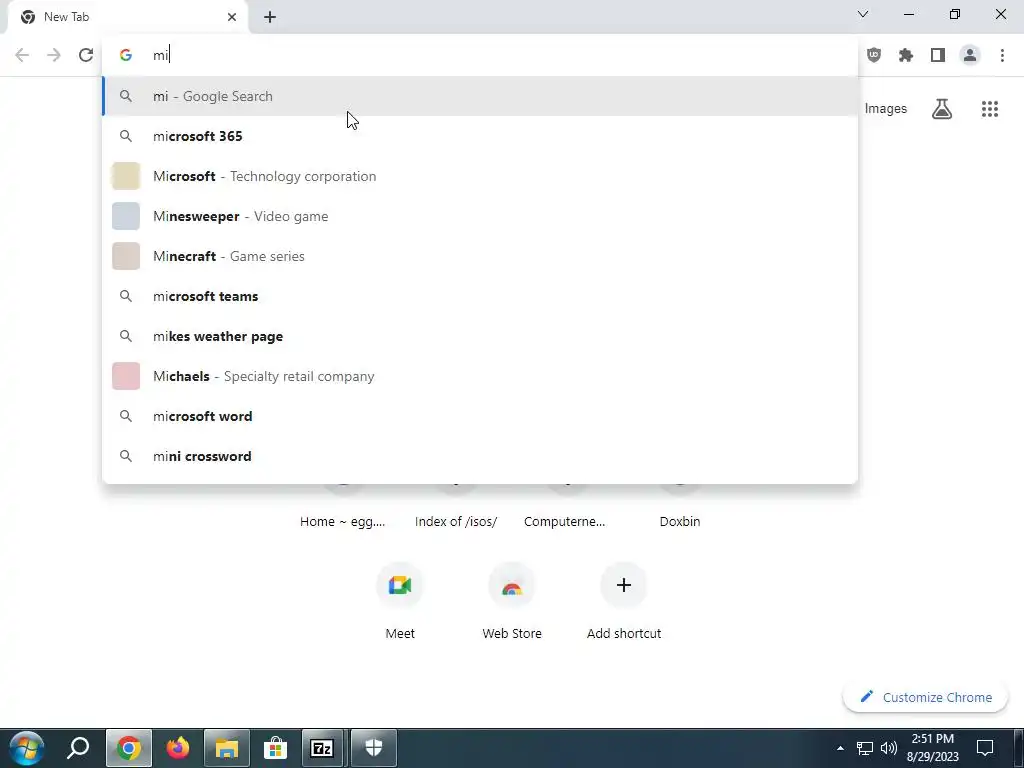1024x768 pixels.
Task: Open the Meet shortcut tile
Action: pyautogui.click(x=400, y=602)
